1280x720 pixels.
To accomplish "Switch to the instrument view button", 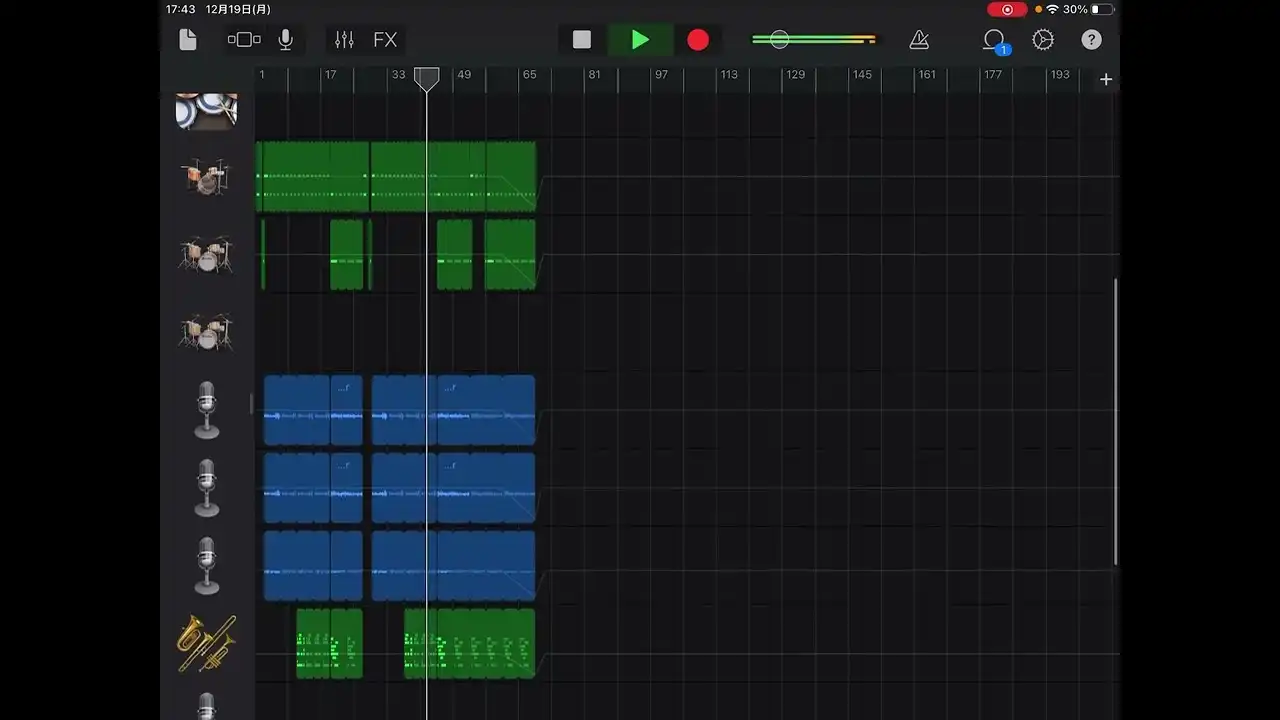I will click(244, 40).
